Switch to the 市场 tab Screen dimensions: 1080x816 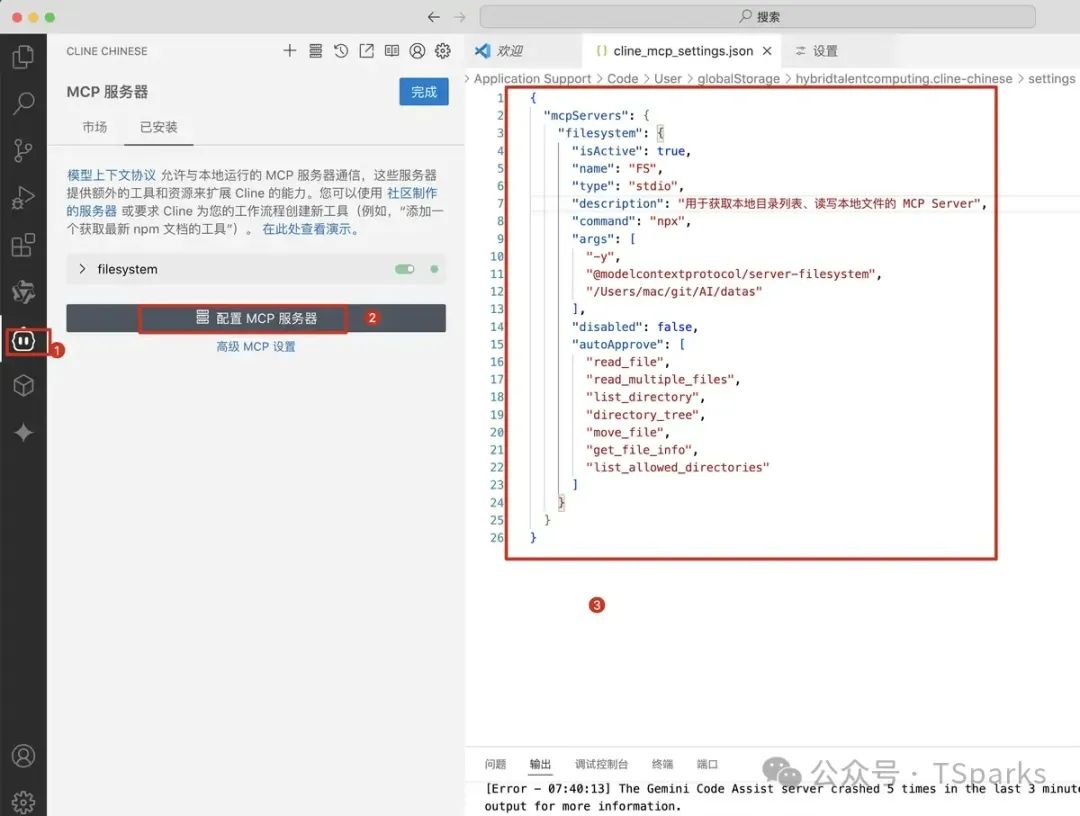pos(95,127)
